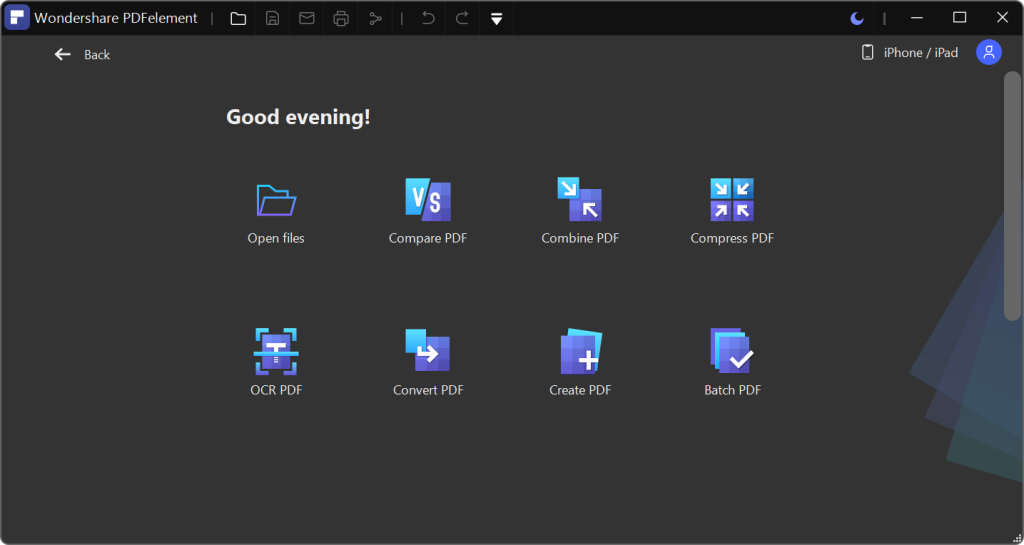Open the Convert PDF tool
The image size is (1024, 545).
[428, 362]
